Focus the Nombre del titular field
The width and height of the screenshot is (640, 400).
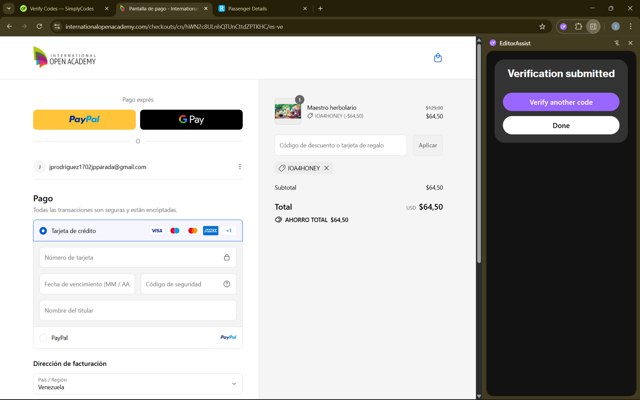coord(138,311)
